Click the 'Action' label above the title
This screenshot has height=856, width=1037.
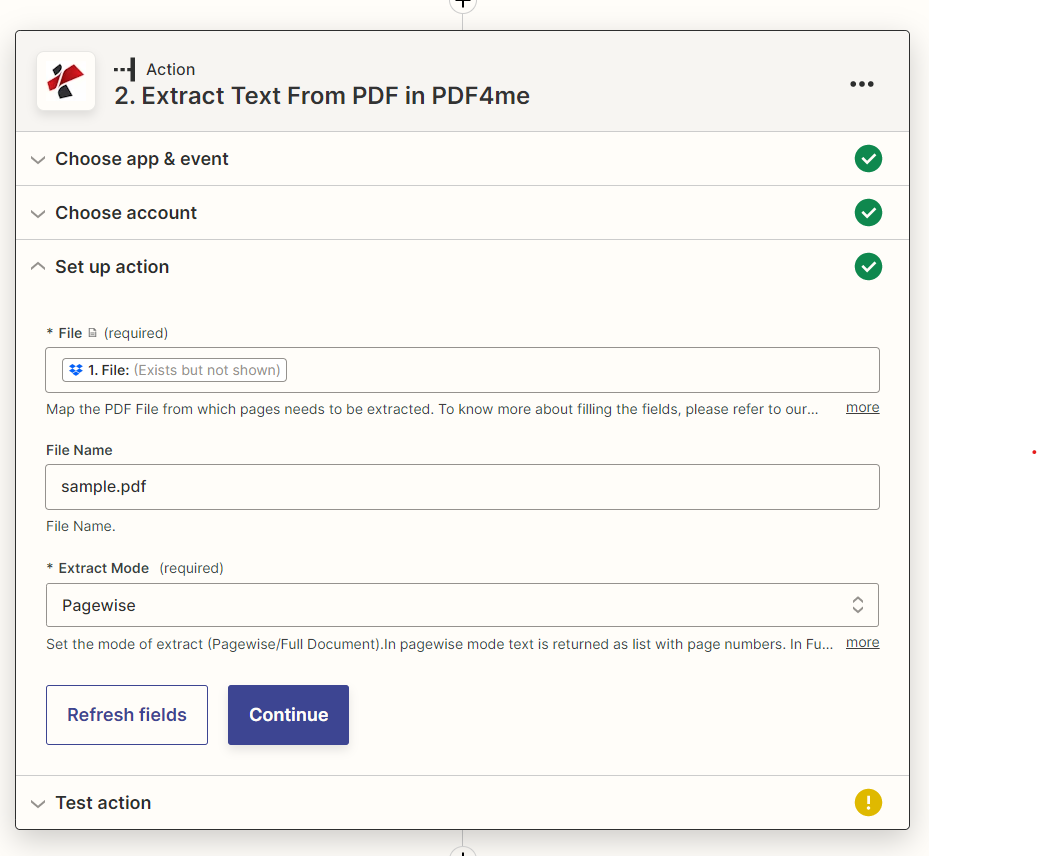pos(171,69)
